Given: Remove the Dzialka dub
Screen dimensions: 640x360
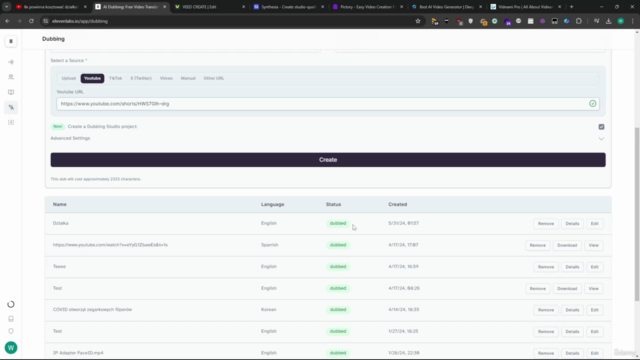Looking at the screenshot, I should [x=546, y=224].
